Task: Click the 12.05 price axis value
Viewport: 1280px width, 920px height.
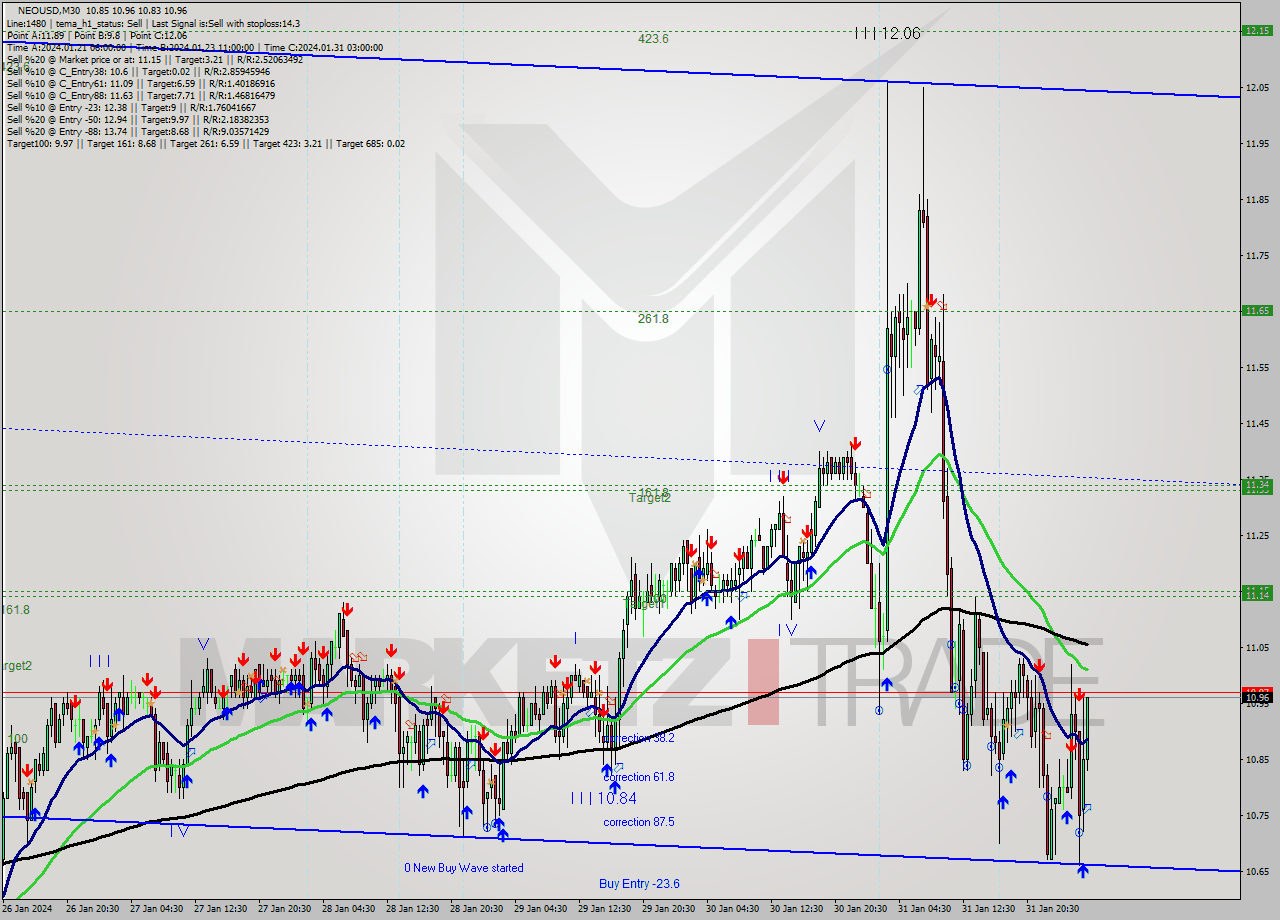Action: click(1256, 88)
